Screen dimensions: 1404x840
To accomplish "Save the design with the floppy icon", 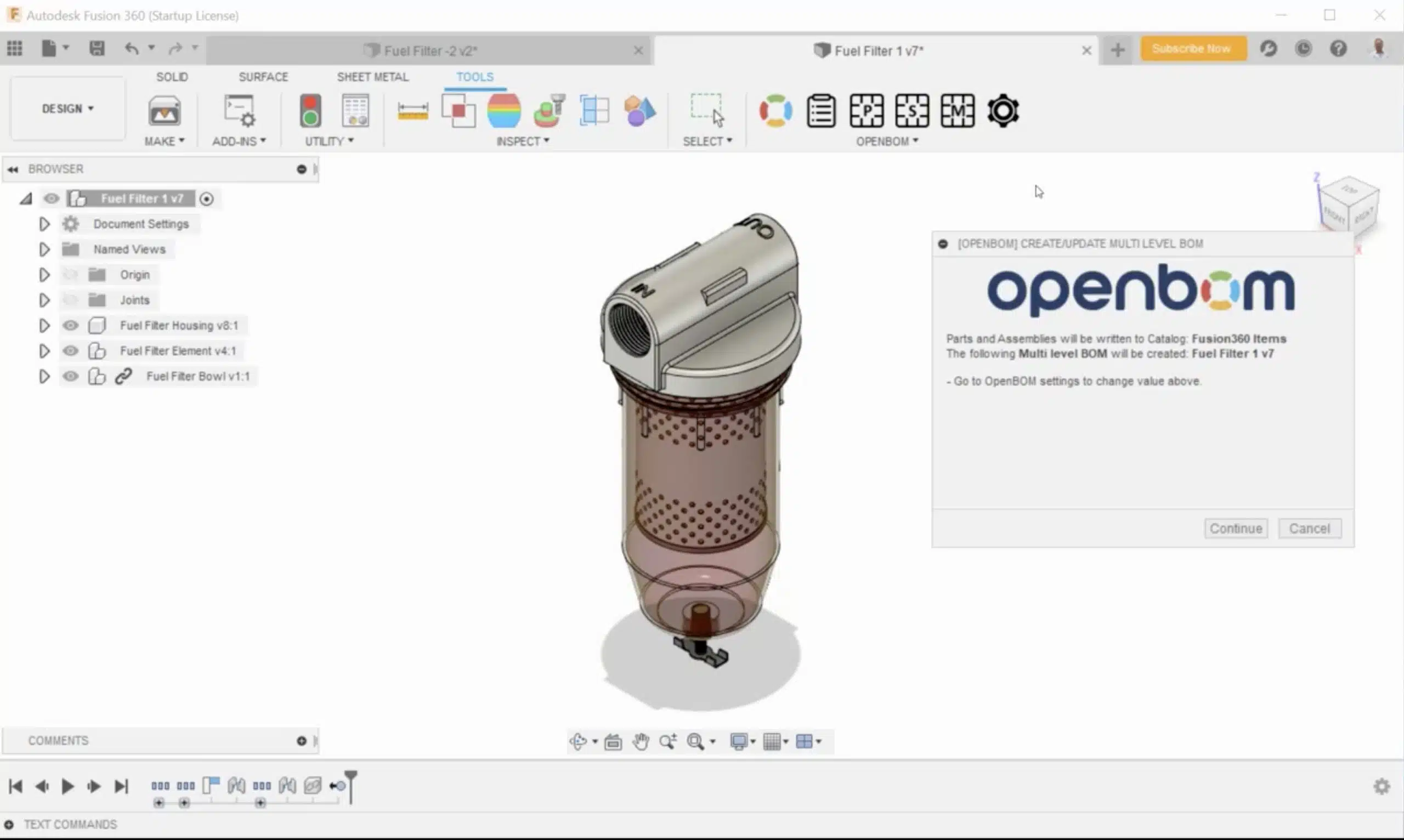I will 97,49.
